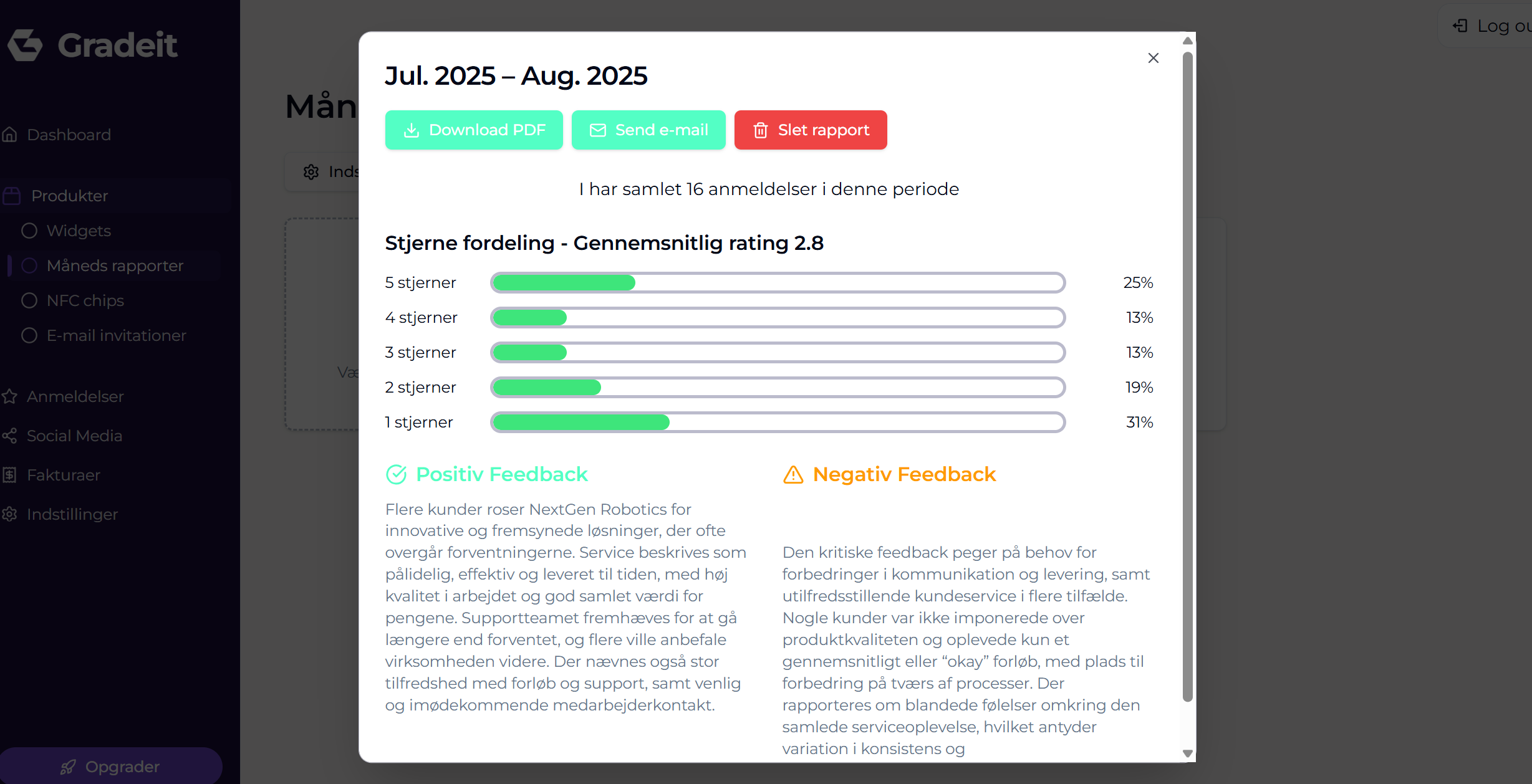1532x784 pixels.
Task: Click the 5 stjerner progress bar
Action: click(x=778, y=282)
